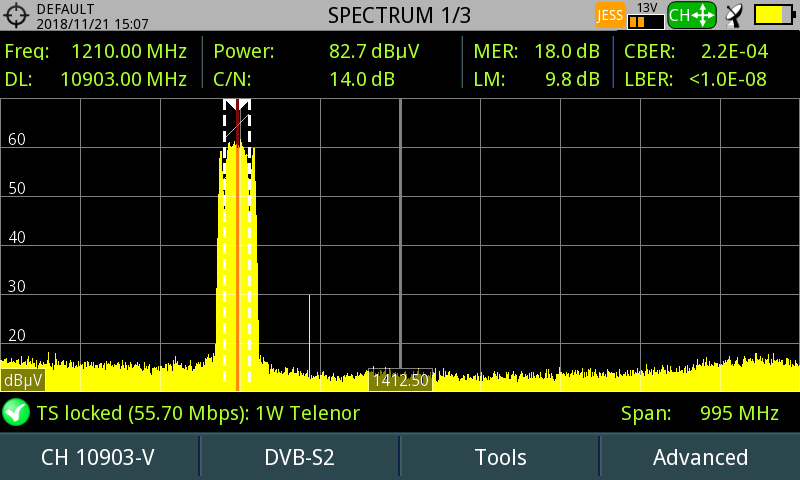The width and height of the screenshot is (800, 480).
Task: Tap the green TS locked checkmark
Action: pyautogui.click(x=16, y=412)
